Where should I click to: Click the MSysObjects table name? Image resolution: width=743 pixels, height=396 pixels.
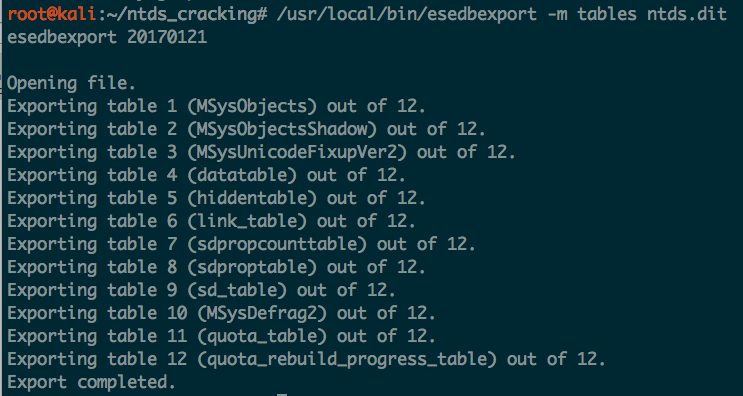click(x=252, y=107)
